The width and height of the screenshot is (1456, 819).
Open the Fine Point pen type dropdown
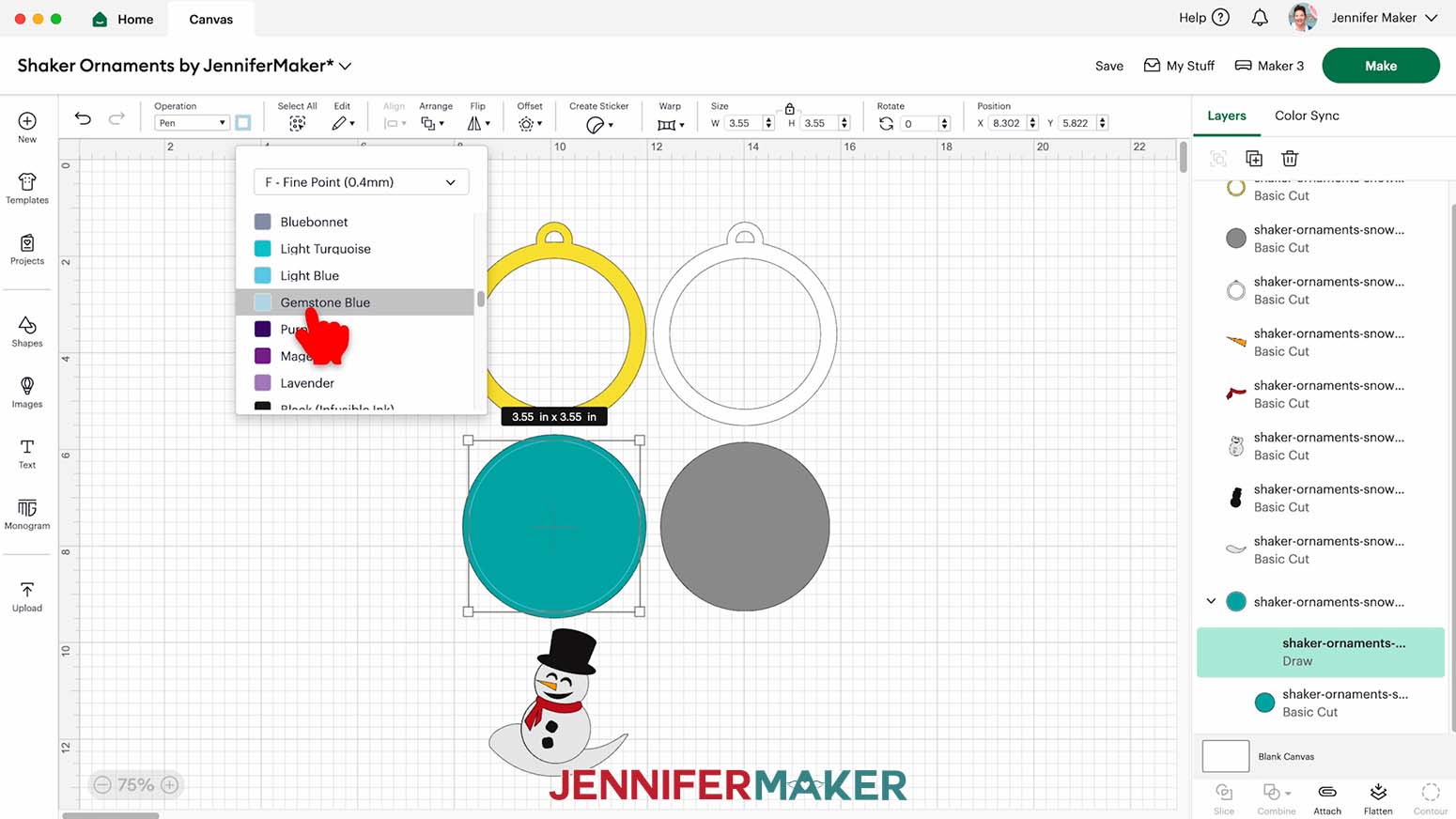[361, 182]
